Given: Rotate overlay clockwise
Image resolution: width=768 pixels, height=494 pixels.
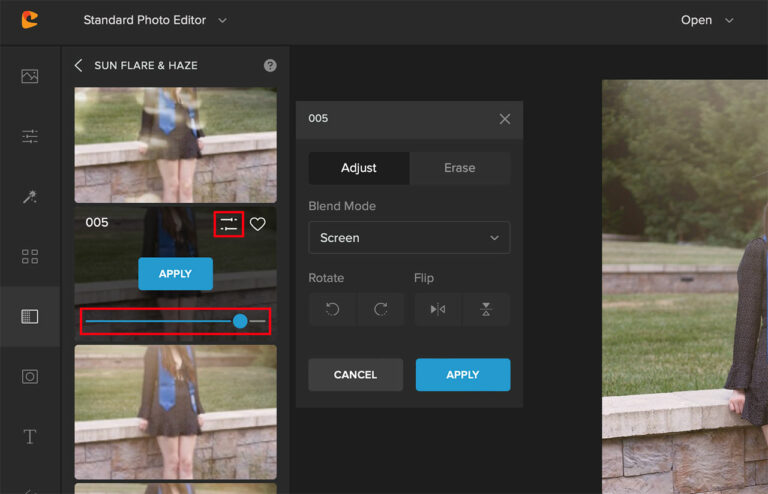Looking at the screenshot, I should tap(381, 309).
